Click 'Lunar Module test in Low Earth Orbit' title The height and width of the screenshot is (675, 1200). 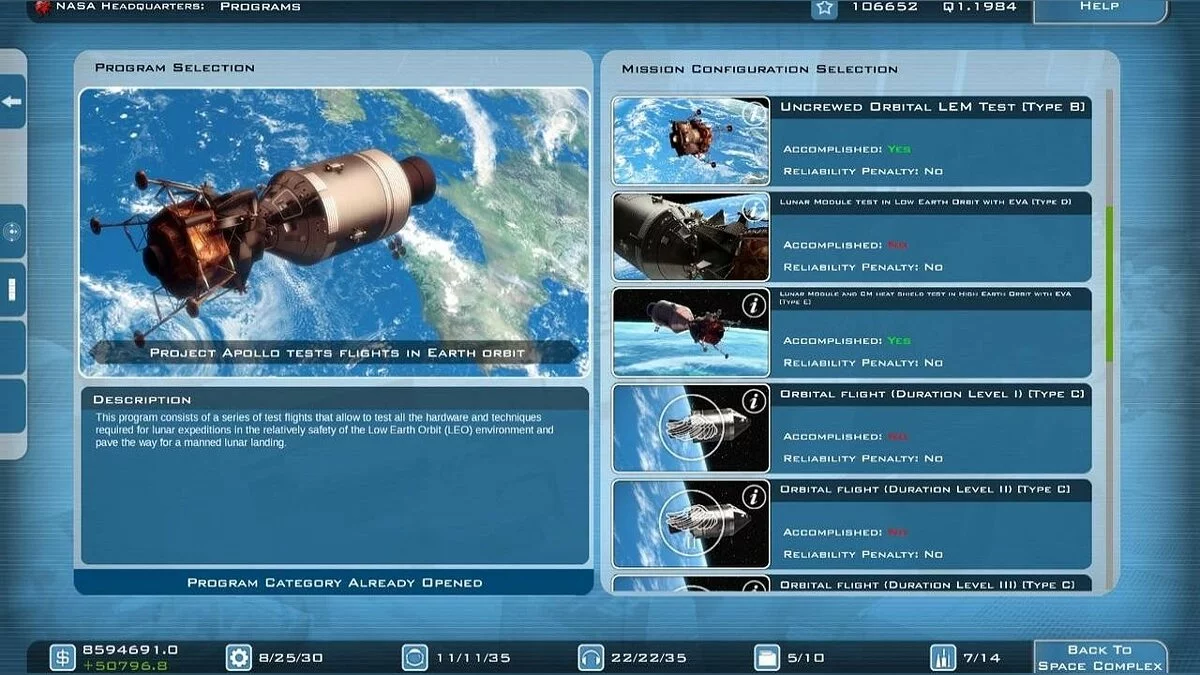click(x=925, y=201)
